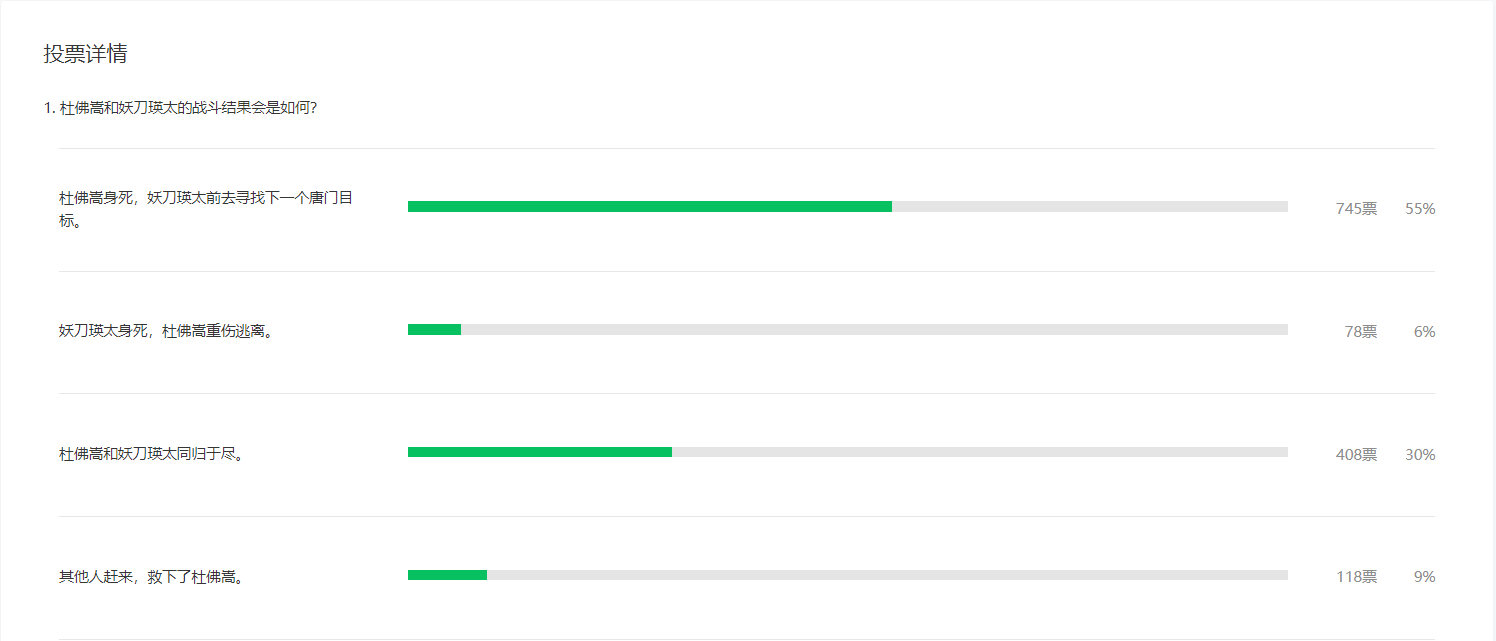Screen dimensions: 1496x641
Task: Click option text 妖刀瑛太身死，杜佛嵩重伤逃离
Action: click(x=166, y=331)
